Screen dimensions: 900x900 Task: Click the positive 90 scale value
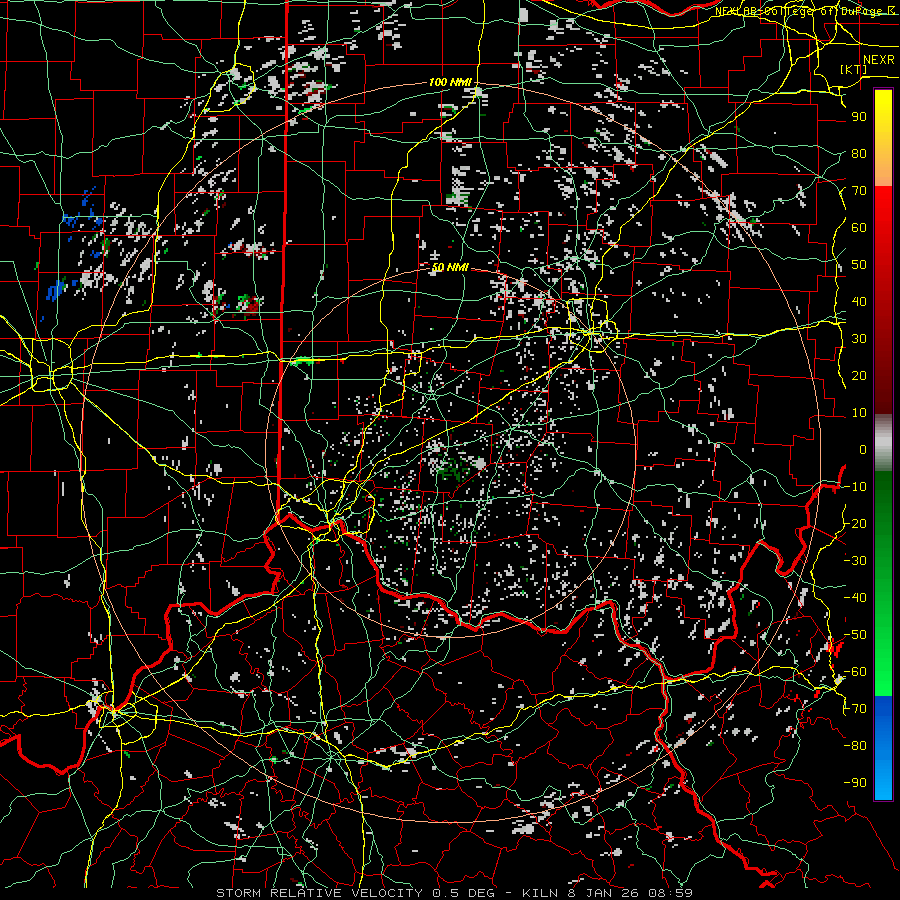(859, 117)
